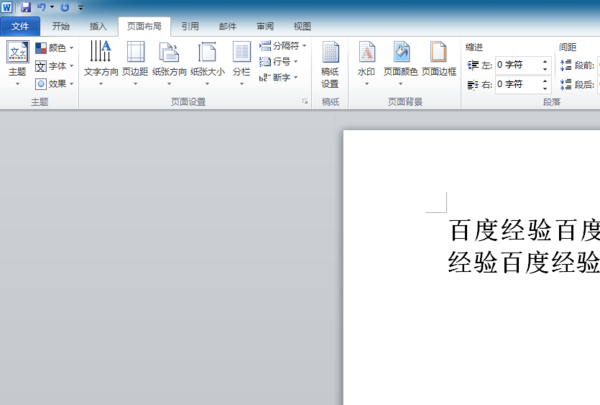Click the Save icon in quick access toolbar
600x405 pixels.
click(x=26, y=7)
